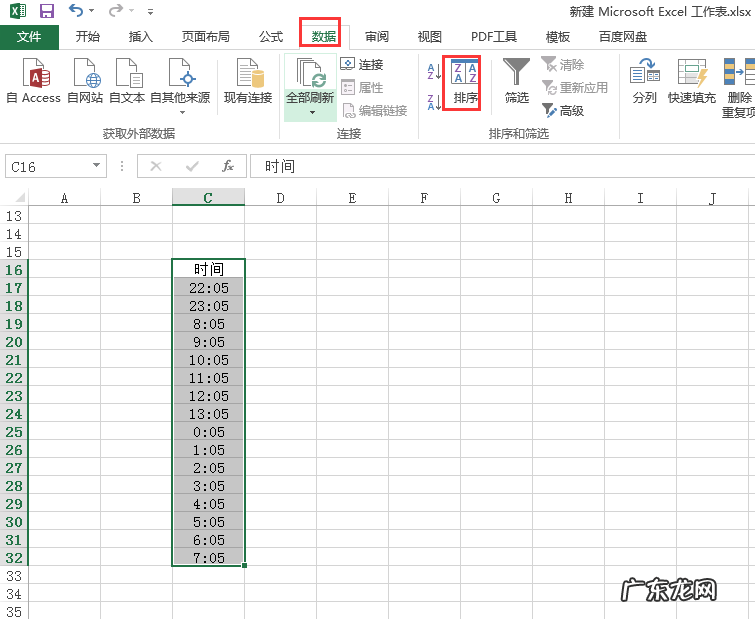
Task: Select column F header
Action: (424, 197)
